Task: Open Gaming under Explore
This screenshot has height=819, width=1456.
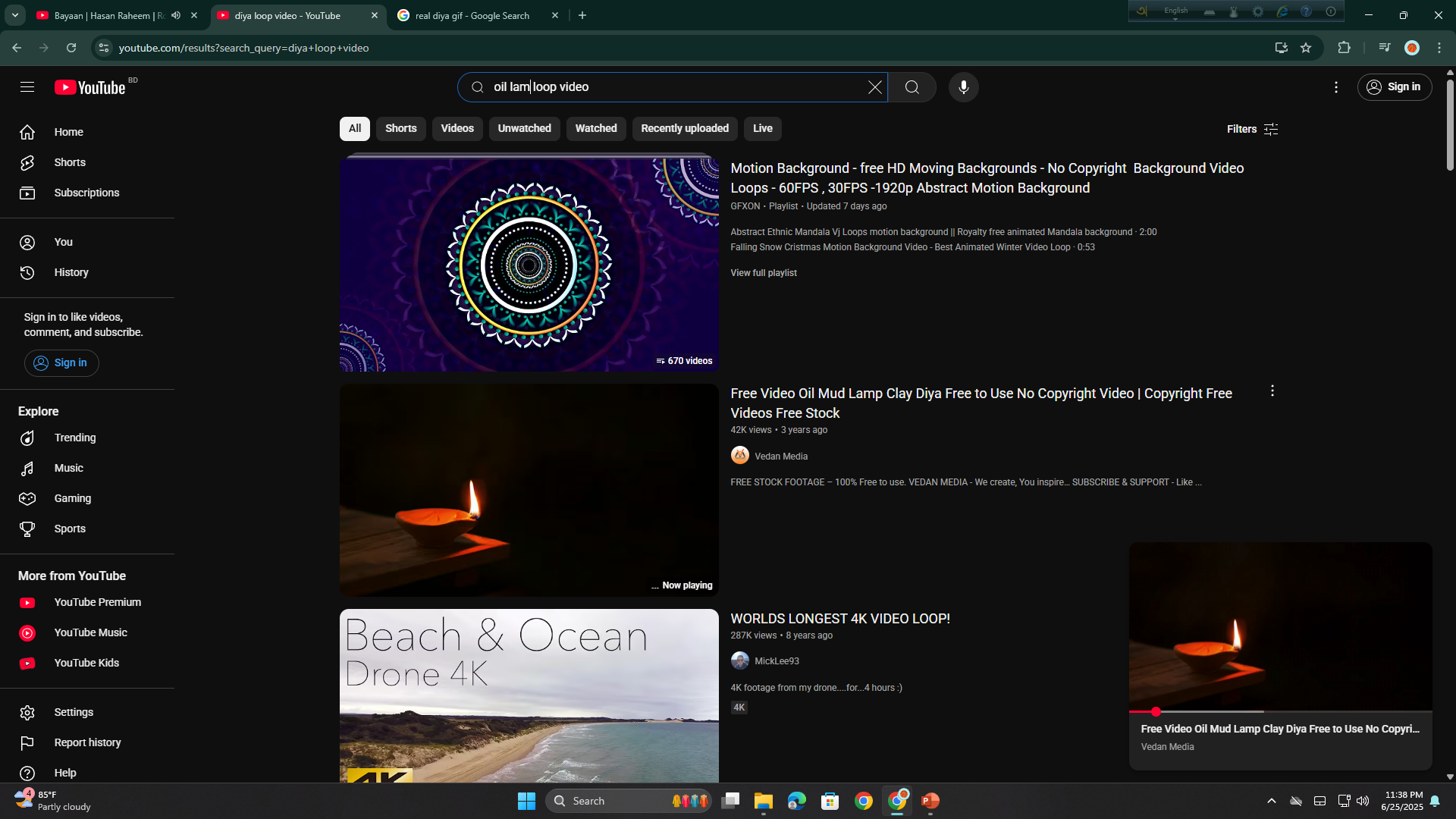Action: pos(87,498)
